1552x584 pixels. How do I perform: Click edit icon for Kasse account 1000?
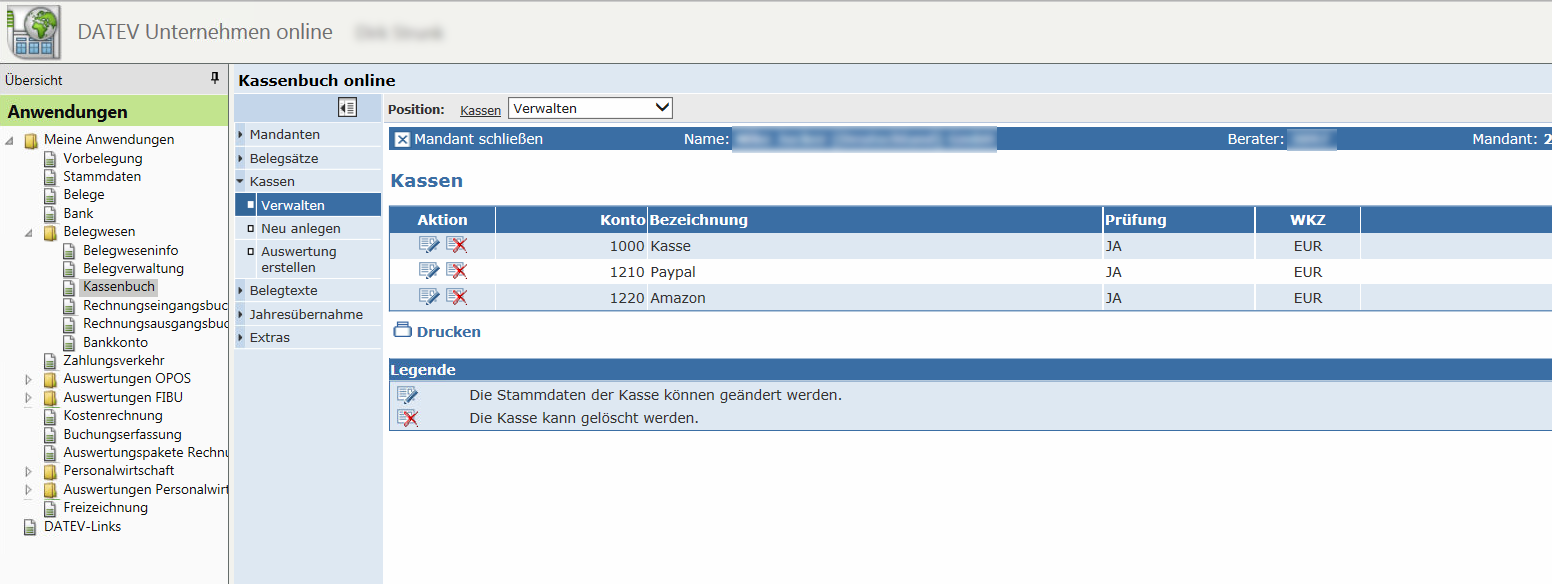pos(429,245)
